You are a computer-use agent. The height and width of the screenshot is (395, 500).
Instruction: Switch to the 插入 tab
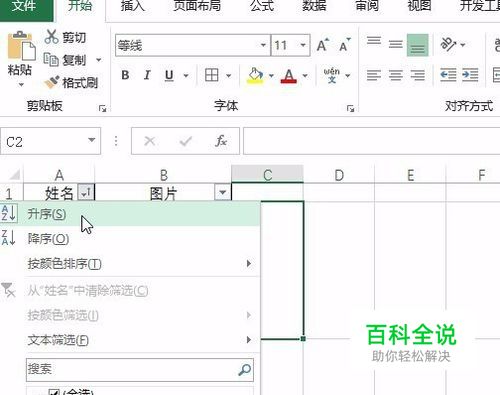(133, 6)
